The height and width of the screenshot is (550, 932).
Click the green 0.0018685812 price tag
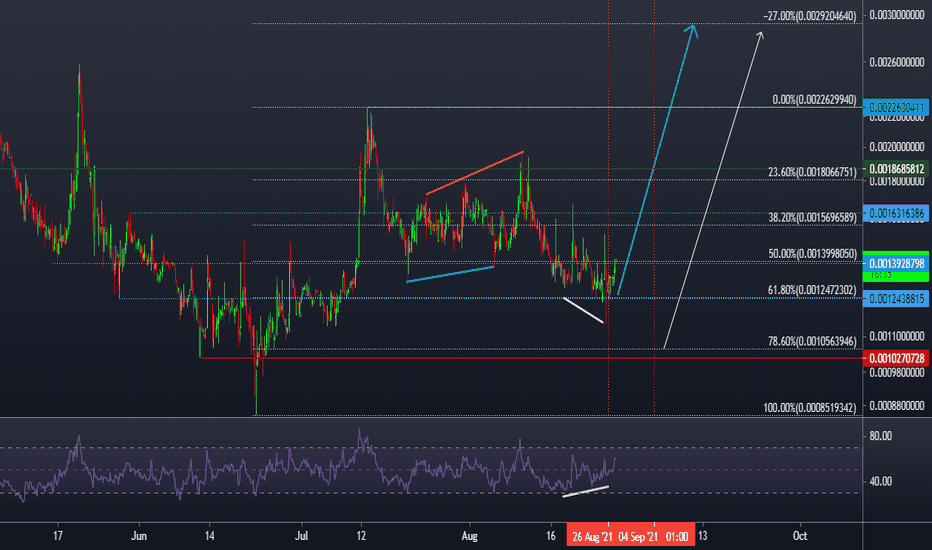tap(896, 169)
